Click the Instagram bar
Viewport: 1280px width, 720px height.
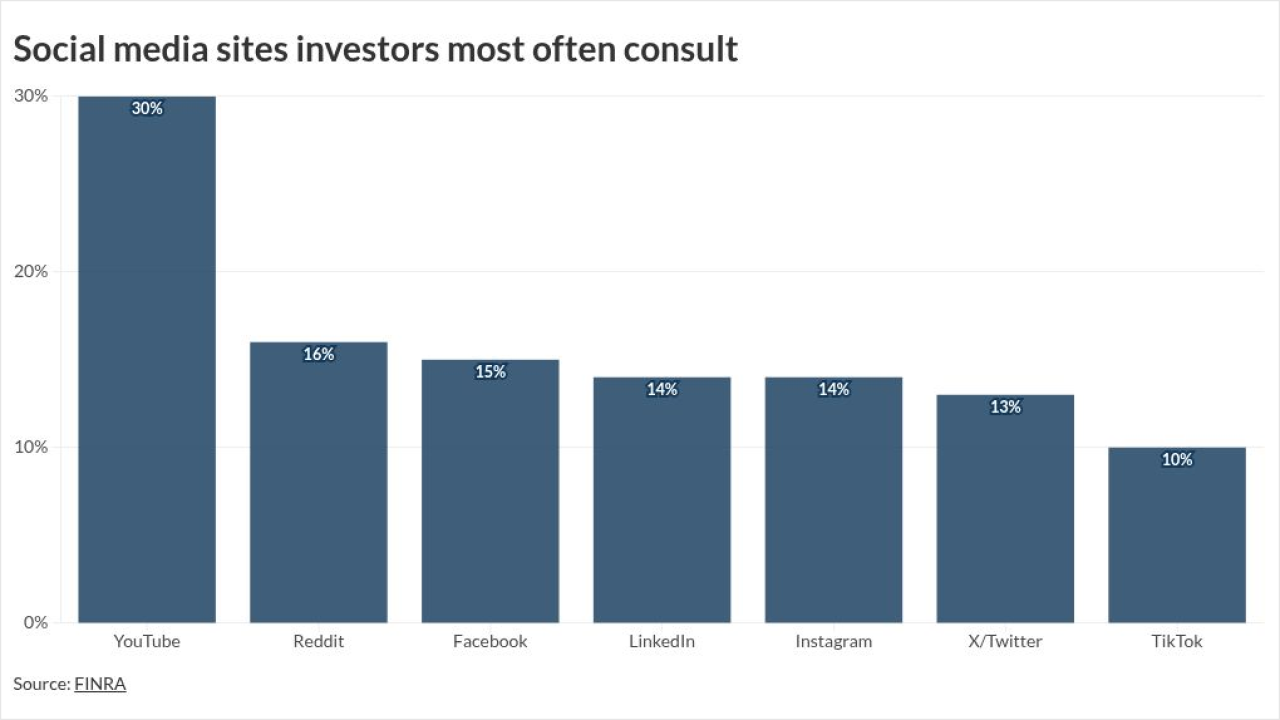click(833, 500)
